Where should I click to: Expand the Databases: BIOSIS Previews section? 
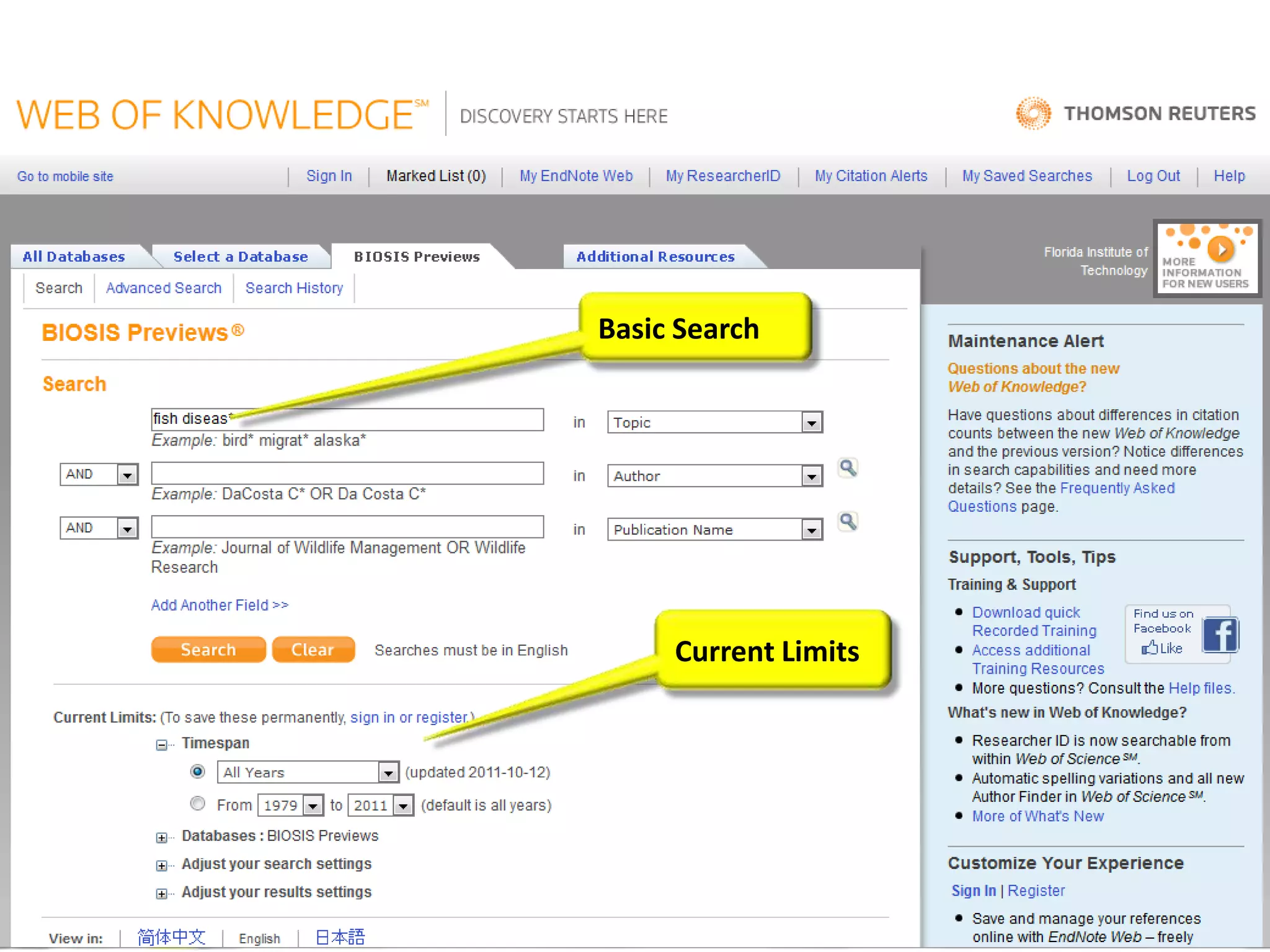(x=161, y=837)
